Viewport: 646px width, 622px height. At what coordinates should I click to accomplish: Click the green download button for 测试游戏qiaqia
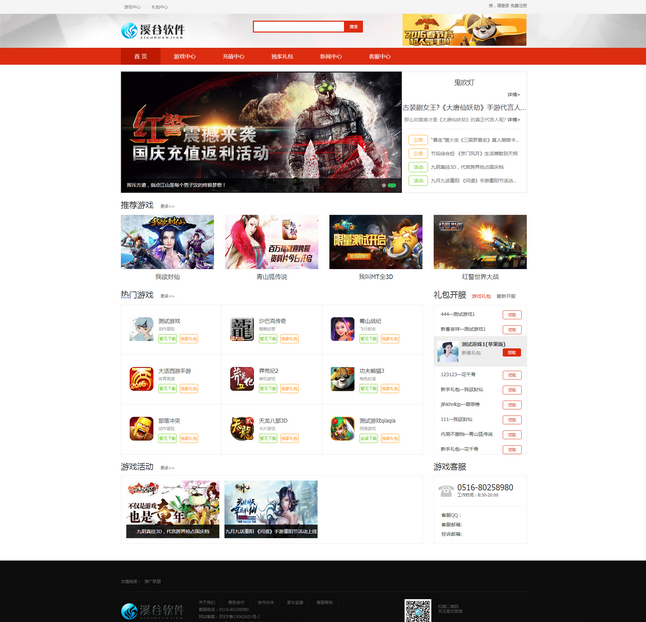click(368, 438)
